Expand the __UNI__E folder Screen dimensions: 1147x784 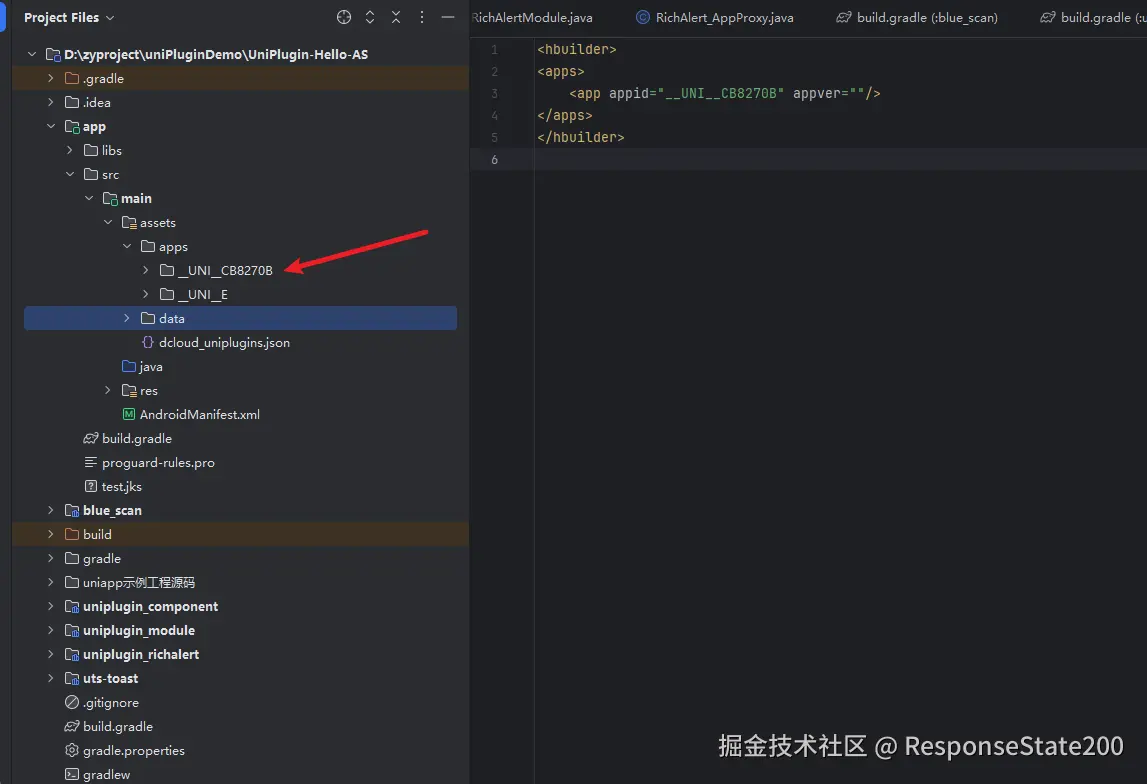146,294
